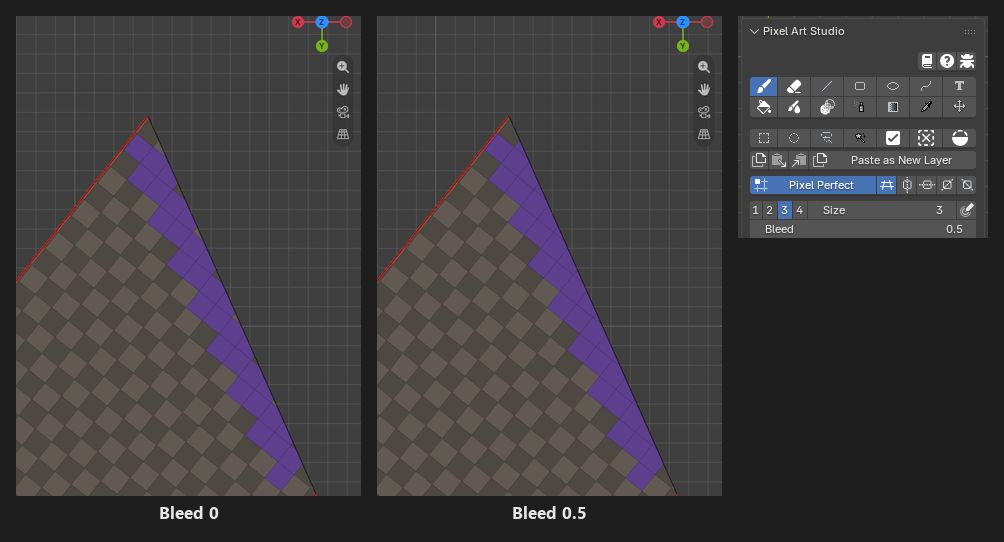Click the Y axis gizmo in Bleed 0.5 viewport

683,46
